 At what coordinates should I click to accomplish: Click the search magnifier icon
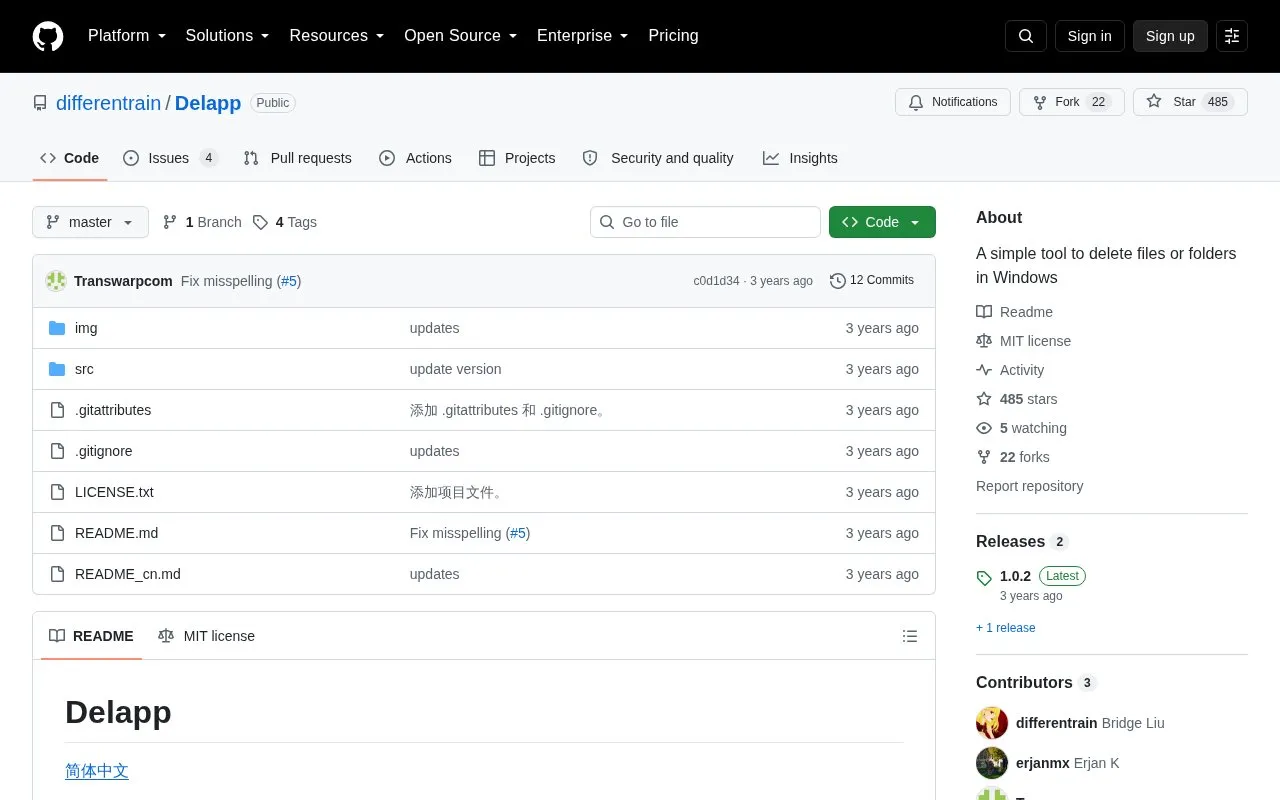1026,36
